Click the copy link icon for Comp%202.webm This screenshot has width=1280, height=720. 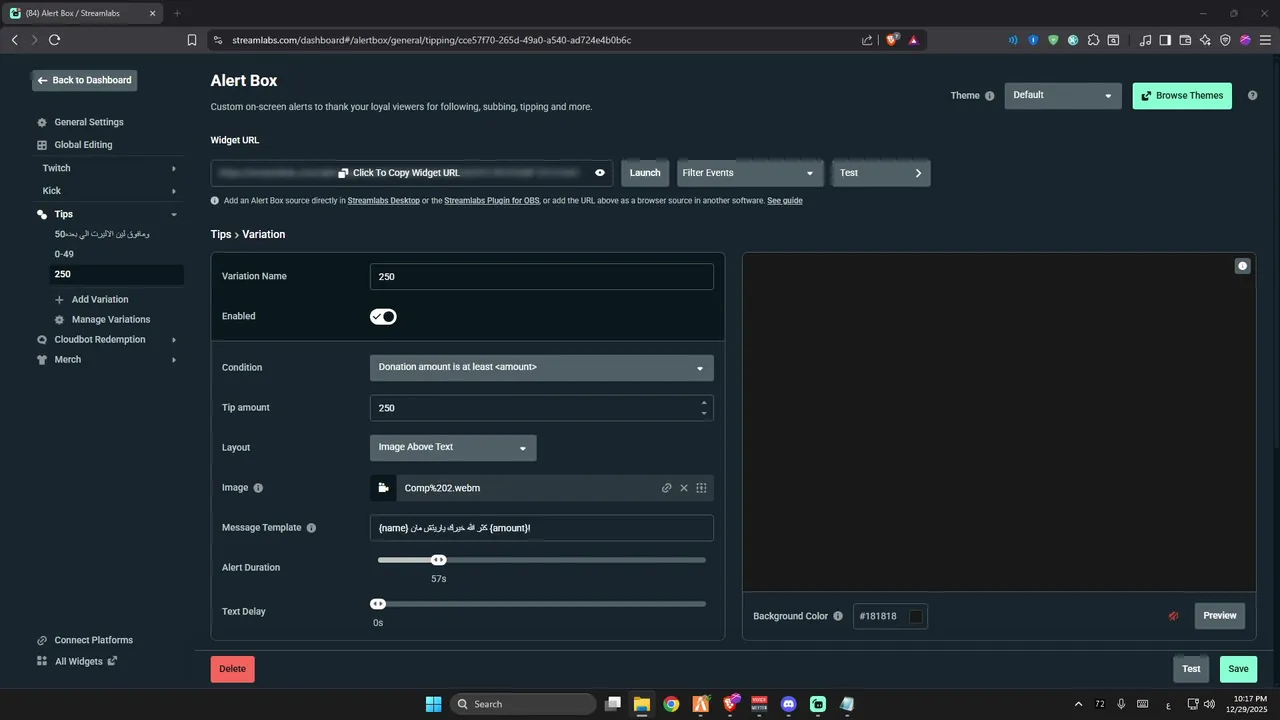pyautogui.click(x=666, y=488)
